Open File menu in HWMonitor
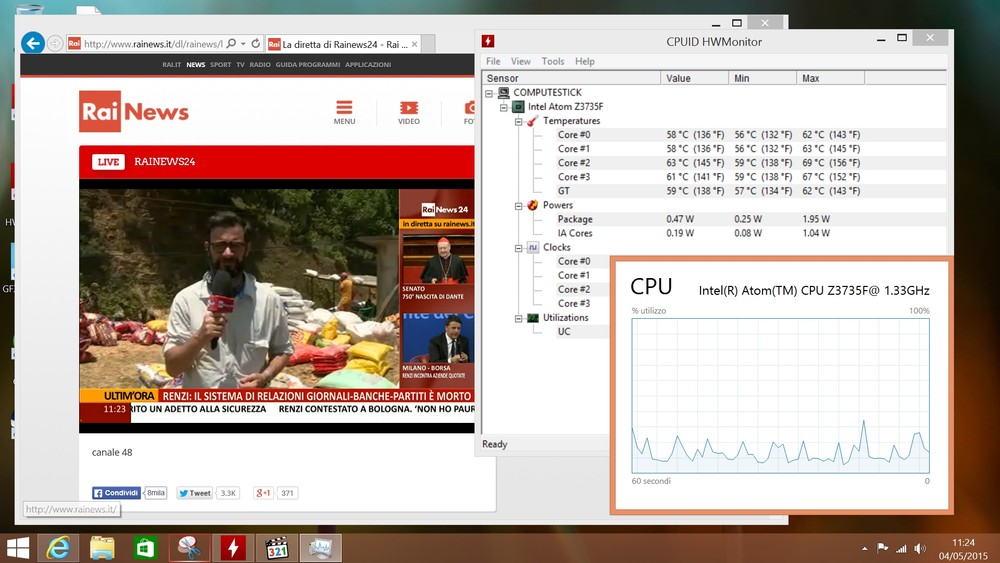 point(493,61)
